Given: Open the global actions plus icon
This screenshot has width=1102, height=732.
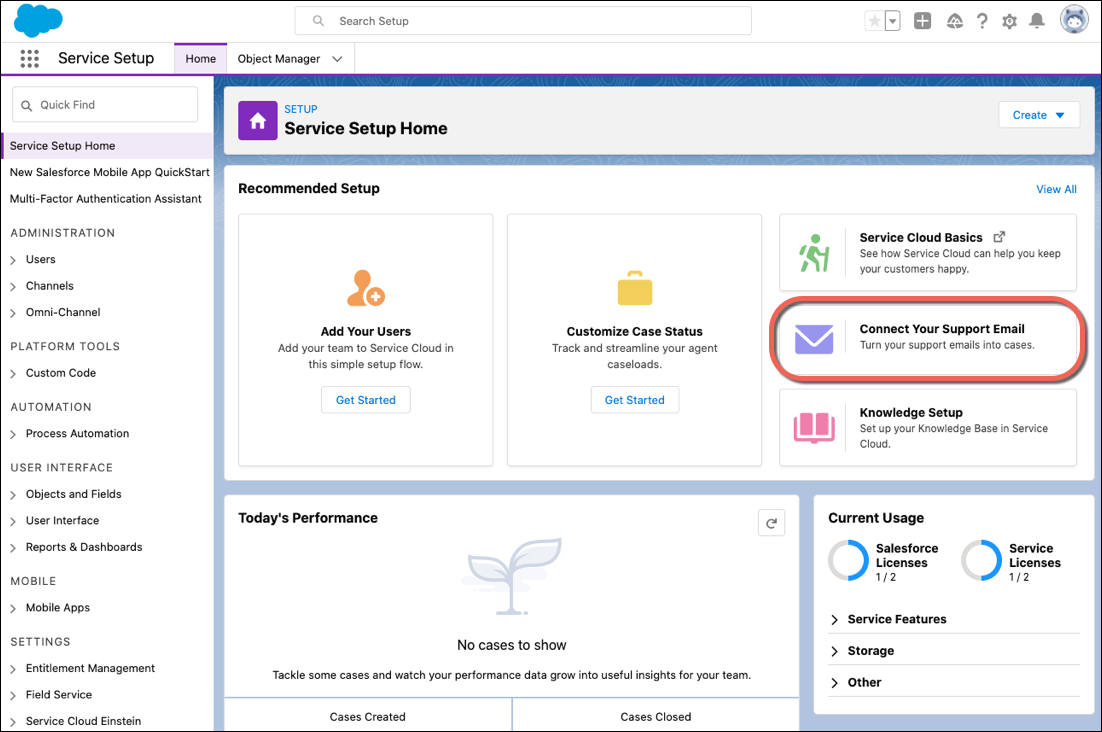Looking at the screenshot, I should click(923, 21).
